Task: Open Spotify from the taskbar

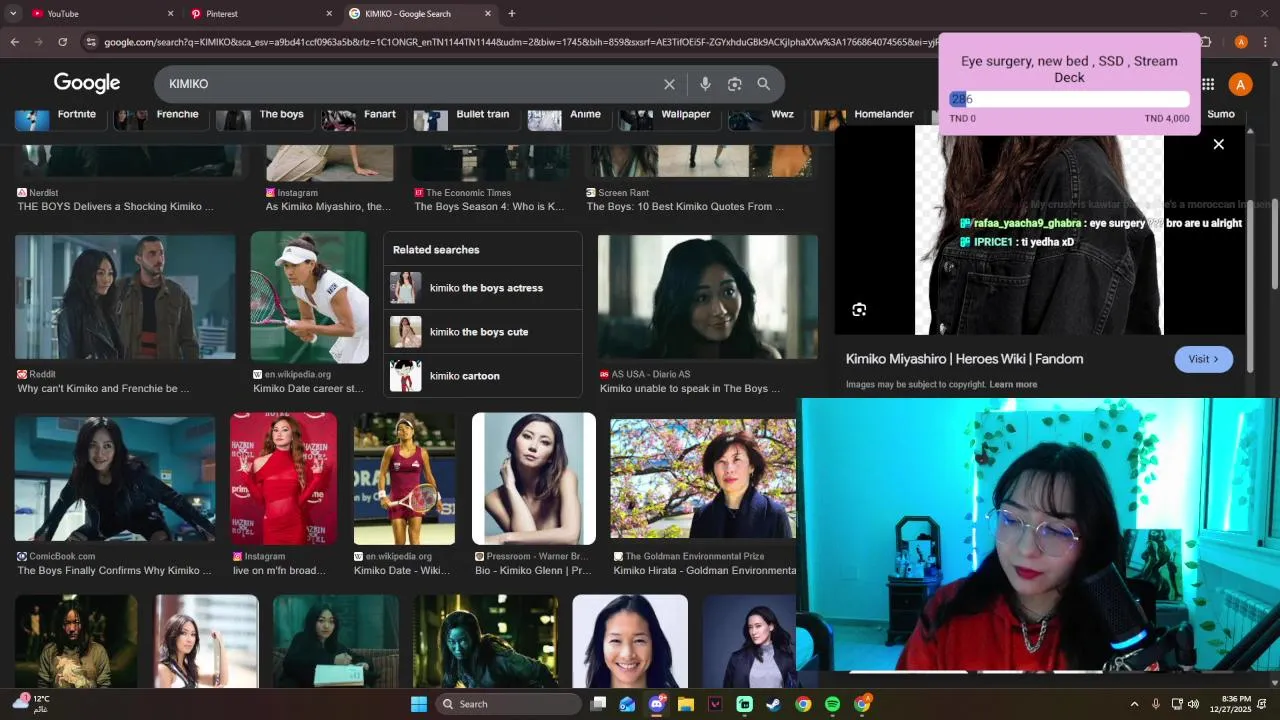Action: [833, 704]
